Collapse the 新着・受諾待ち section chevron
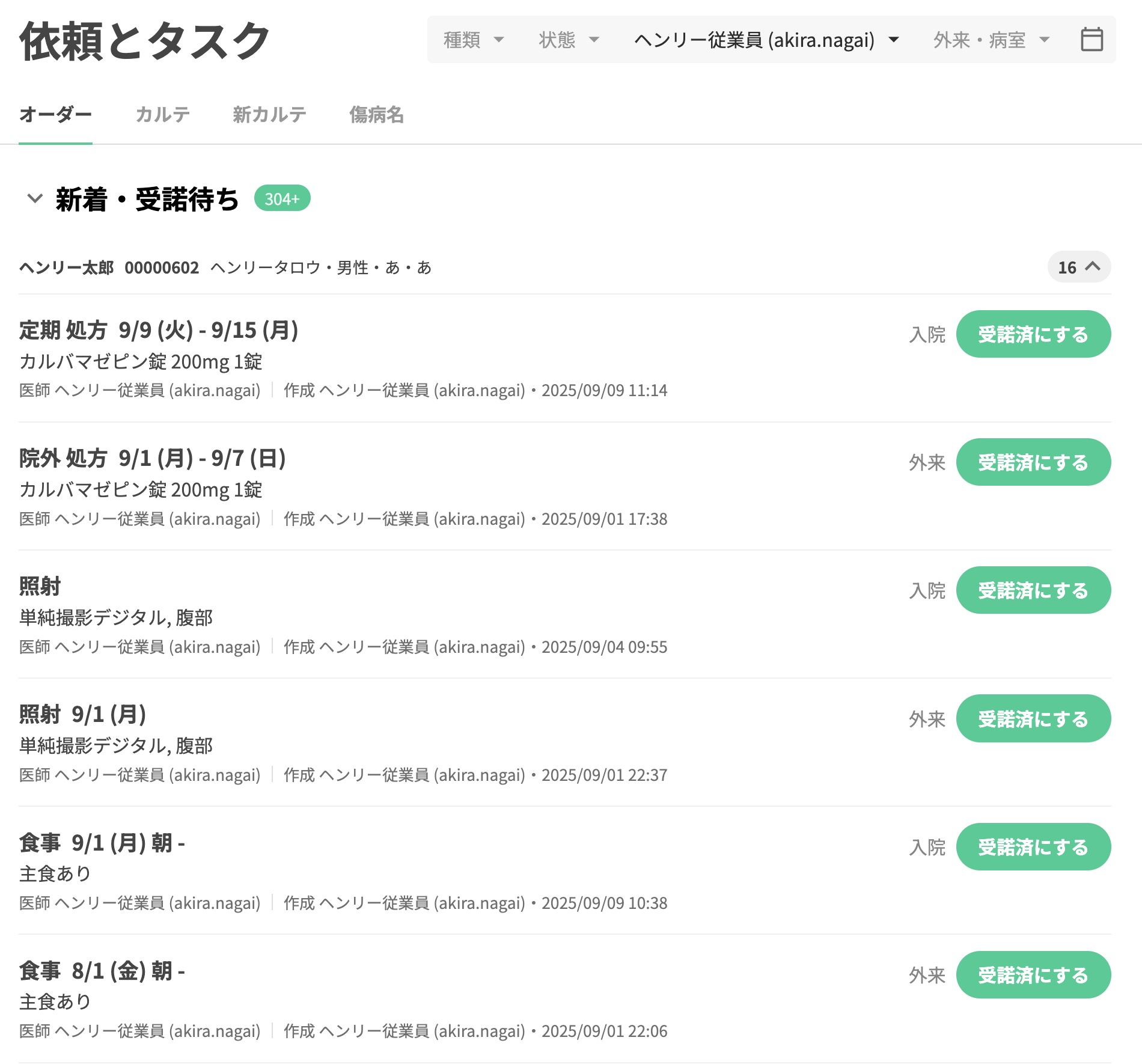This screenshot has height=1064, width=1142. point(35,198)
